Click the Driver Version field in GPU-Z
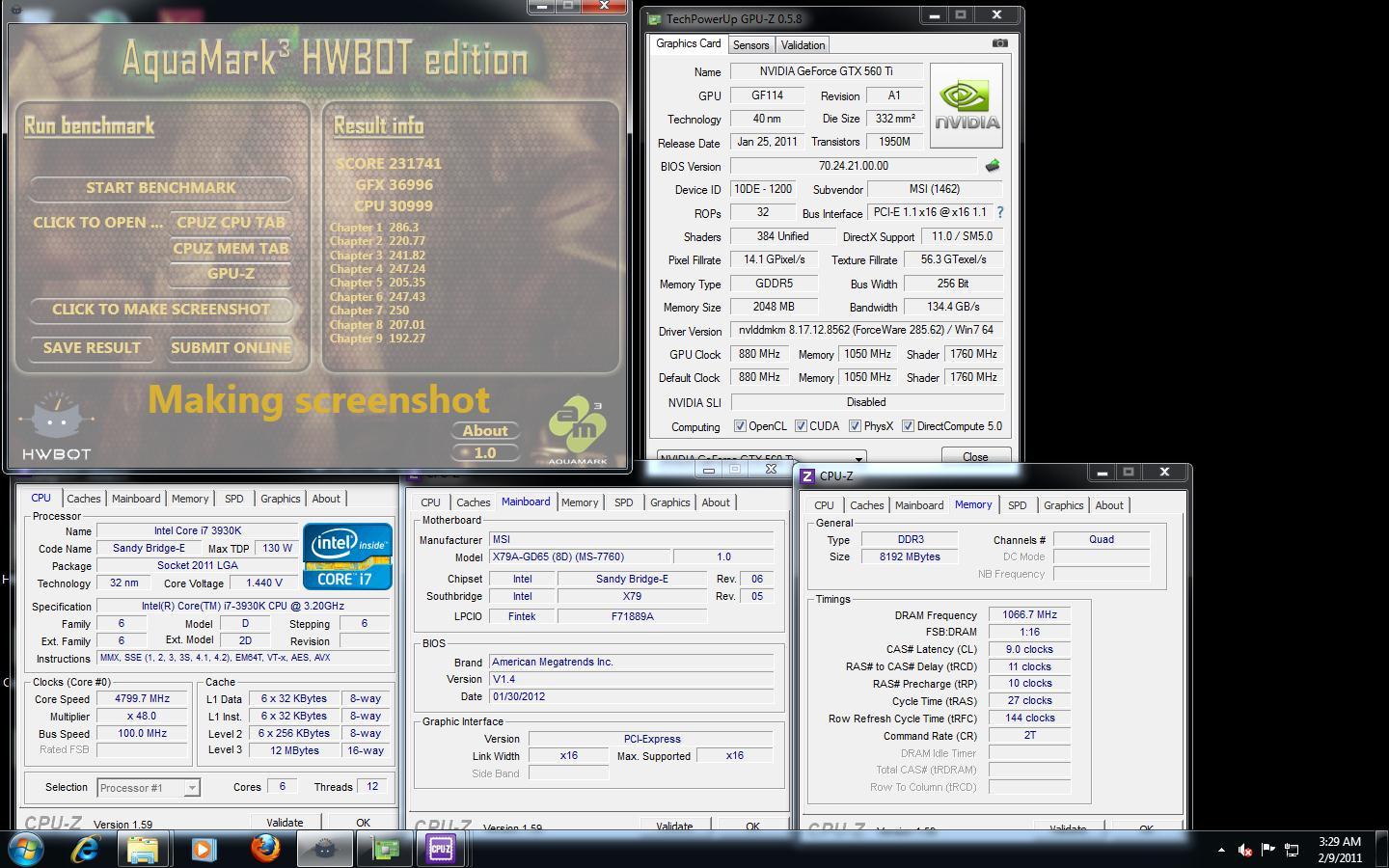 pyautogui.click(x=866, y=331)
